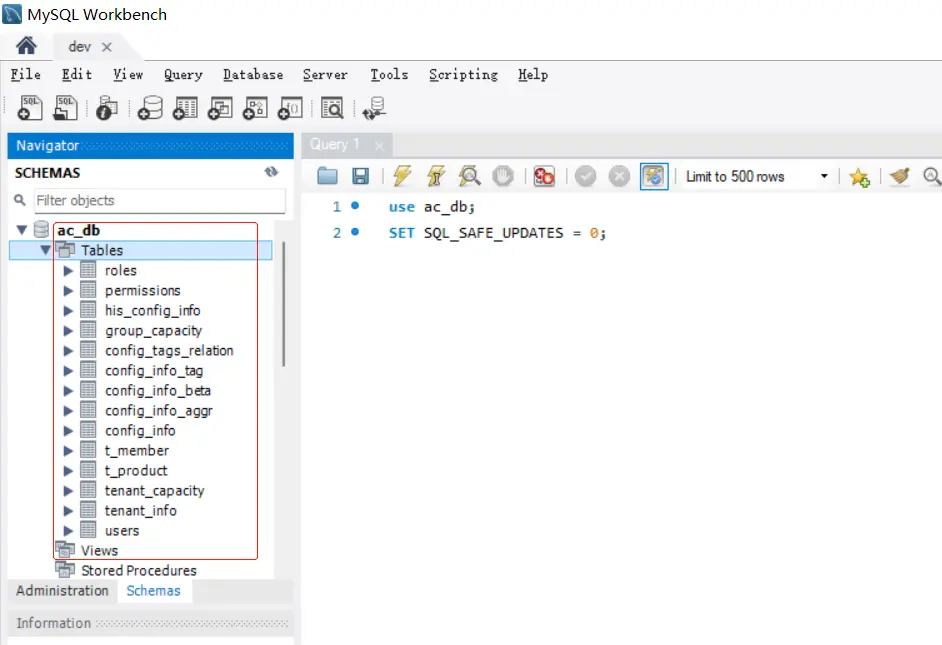Select the Query 1 editor tab

(x=335, y=144)
